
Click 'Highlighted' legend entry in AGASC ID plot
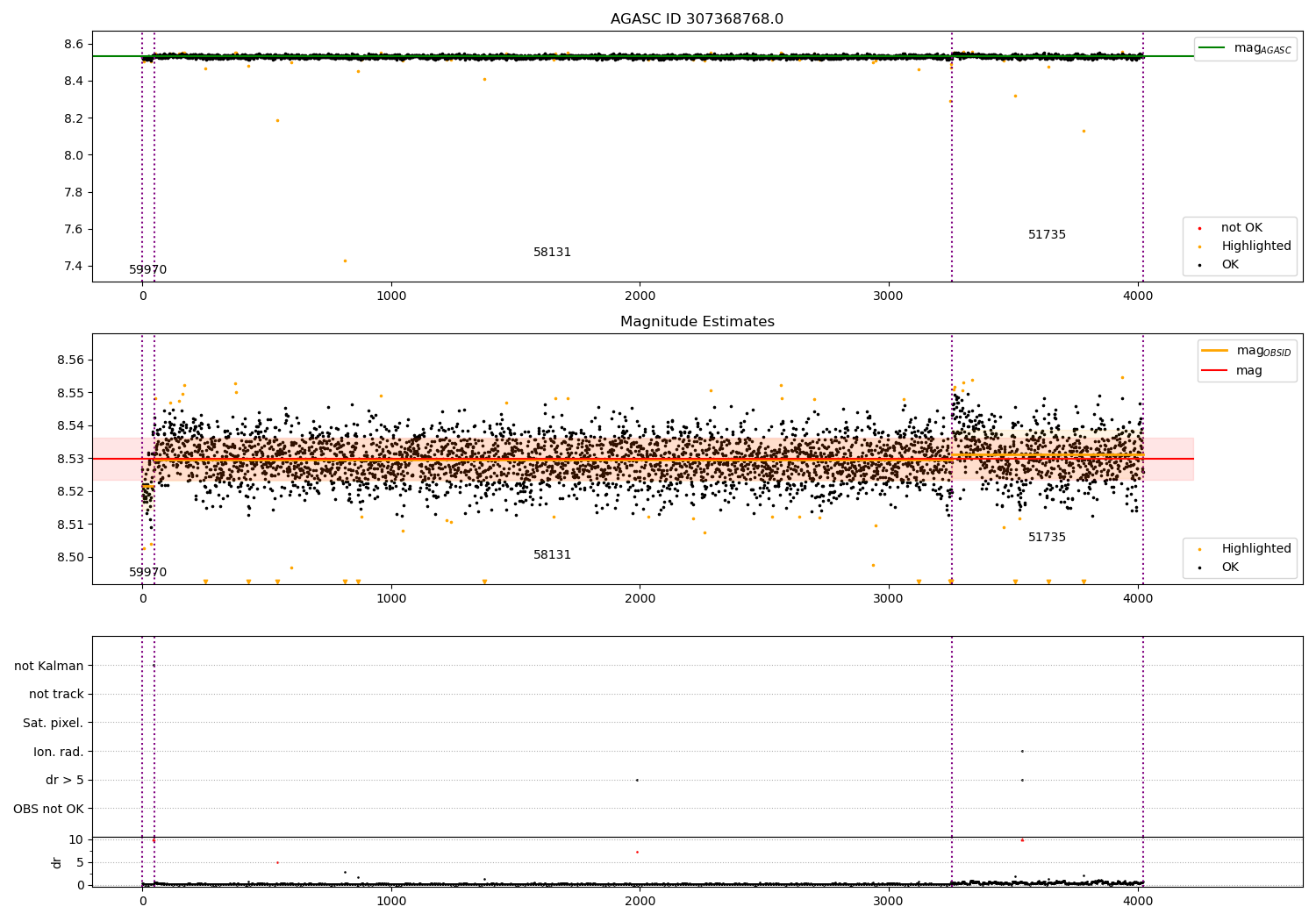pos(1255,246)
